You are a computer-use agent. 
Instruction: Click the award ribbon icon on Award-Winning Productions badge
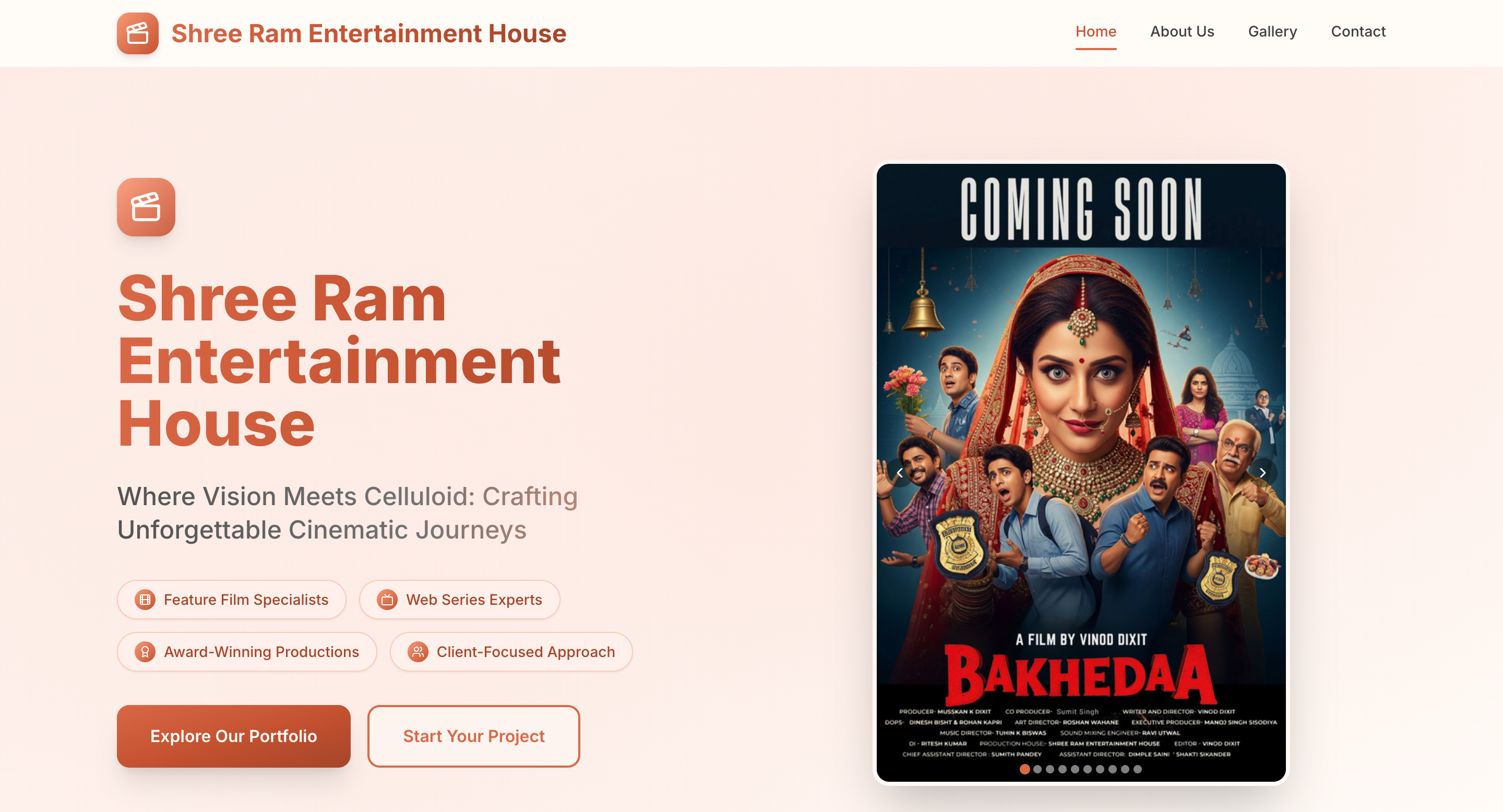tap(145, 652)
